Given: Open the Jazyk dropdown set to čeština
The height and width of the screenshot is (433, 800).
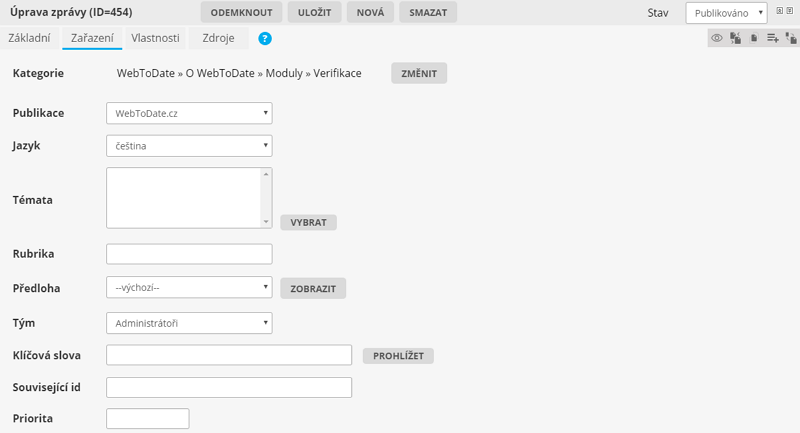Looking at the screenshot, I should [x=189, y=146].
